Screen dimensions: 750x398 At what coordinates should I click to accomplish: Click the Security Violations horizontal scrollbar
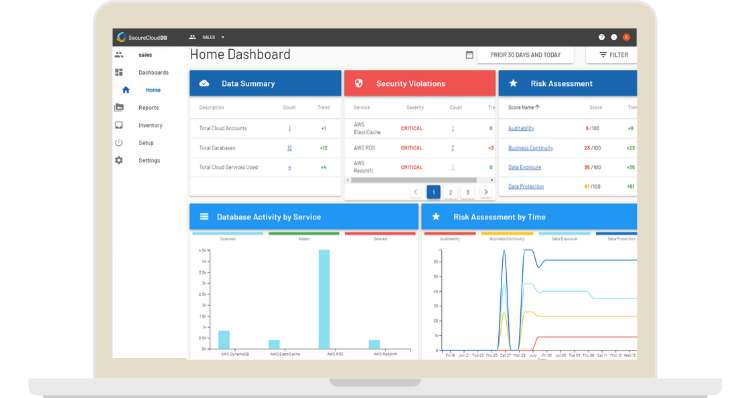tap(414, 180)
